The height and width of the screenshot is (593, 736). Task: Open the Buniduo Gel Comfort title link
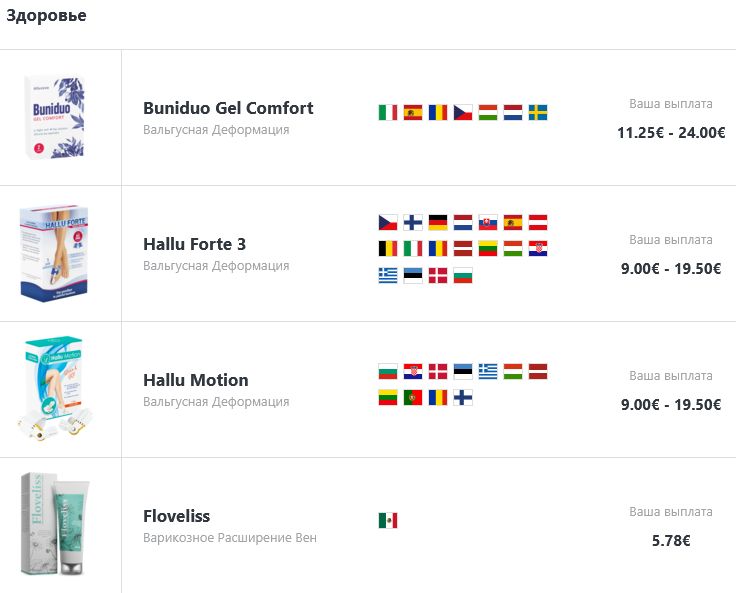pyautogui.click(x=228, y=108)
